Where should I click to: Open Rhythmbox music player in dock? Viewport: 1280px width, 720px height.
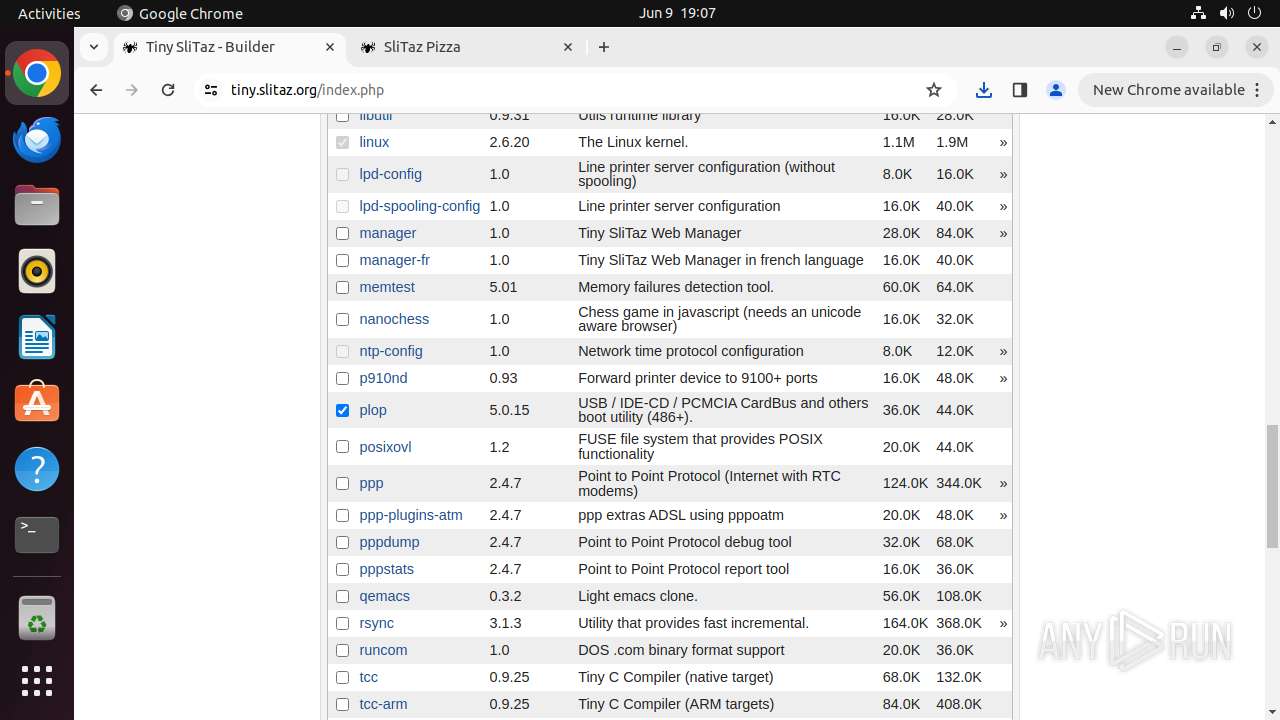37,272
